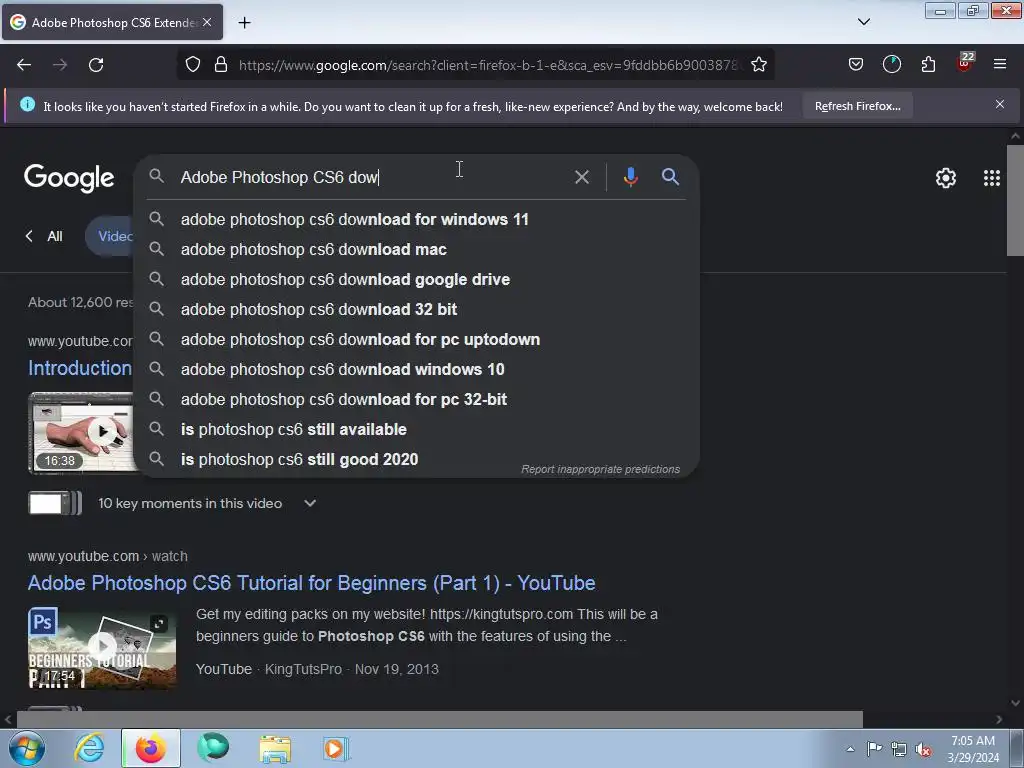
Task: Start voice search with microphone
Action: pos(630,177)
